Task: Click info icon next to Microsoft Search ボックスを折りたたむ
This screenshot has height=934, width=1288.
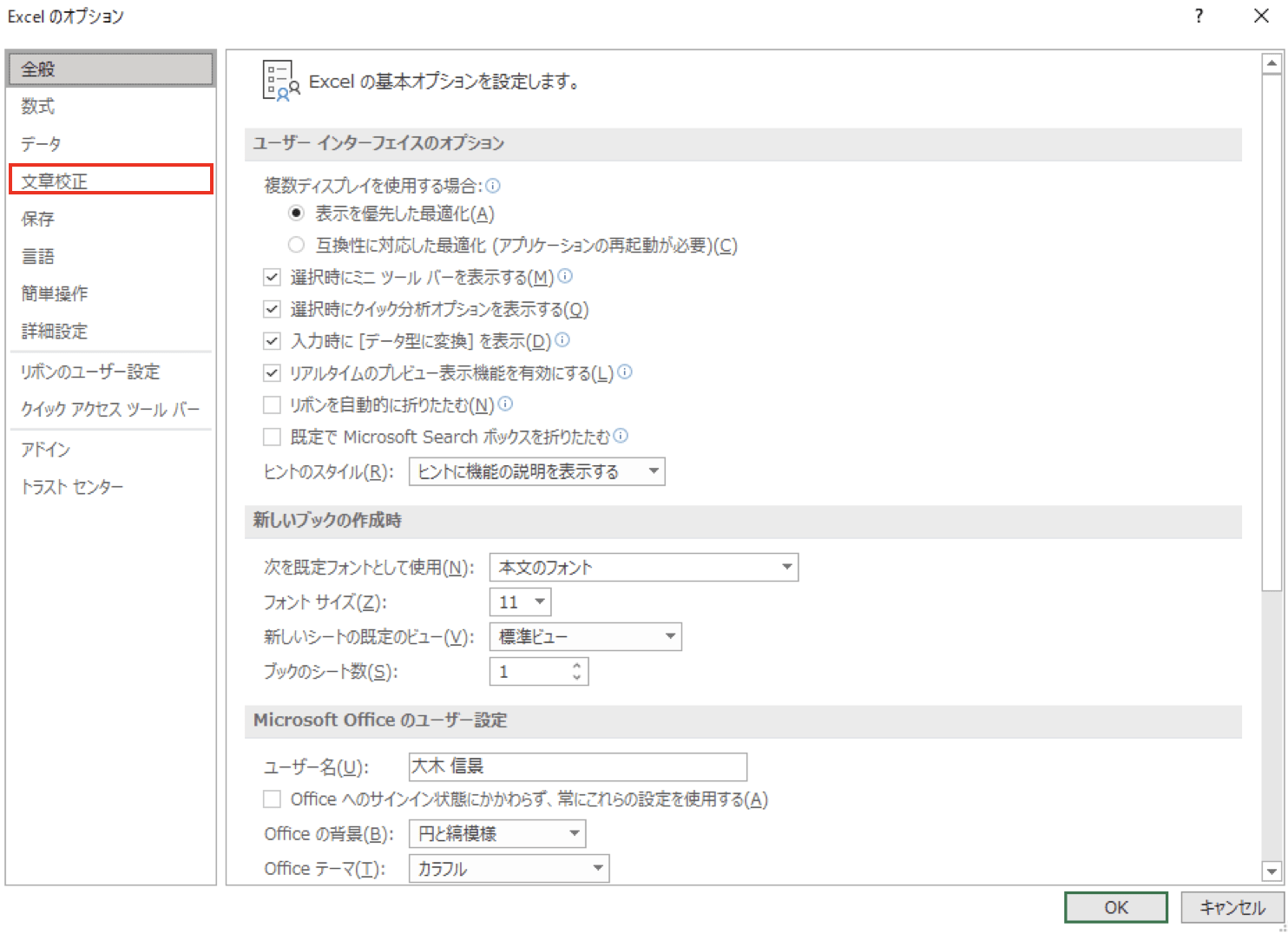Action: coord(621,436)
